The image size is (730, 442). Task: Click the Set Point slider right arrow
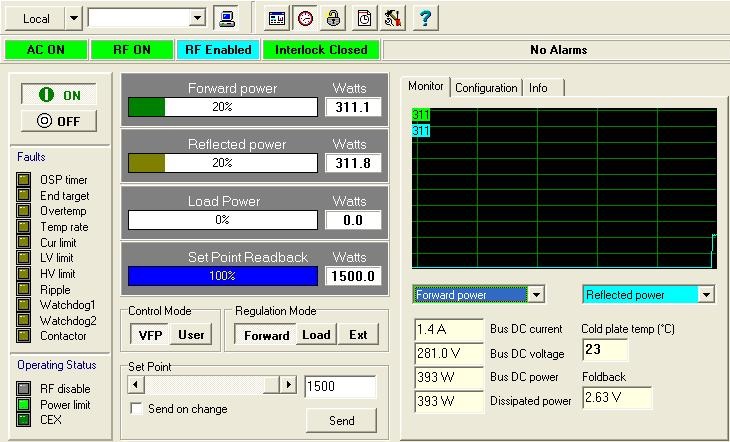coord(289,385)
